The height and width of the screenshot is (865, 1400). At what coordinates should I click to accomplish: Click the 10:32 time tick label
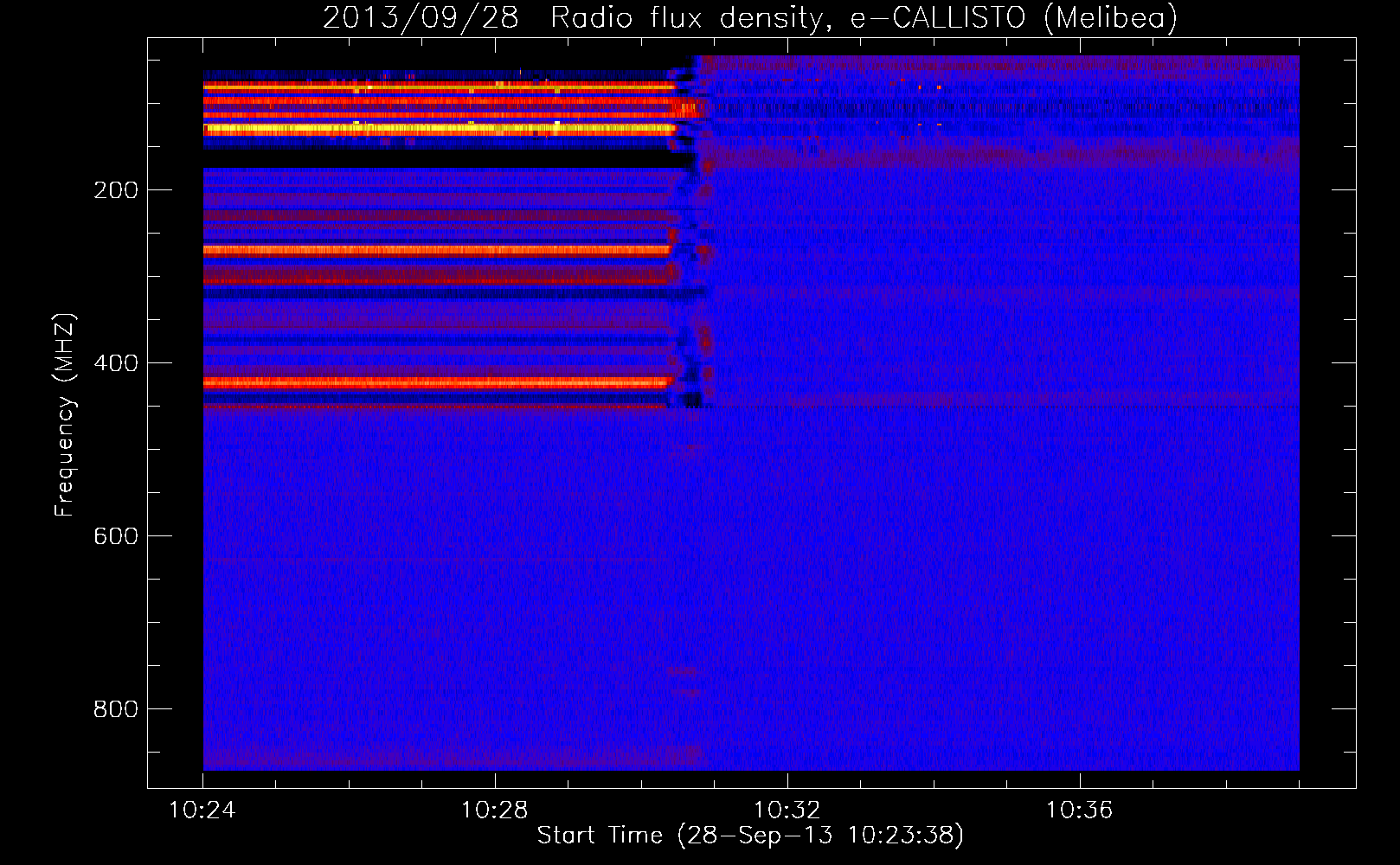(787, 811)
